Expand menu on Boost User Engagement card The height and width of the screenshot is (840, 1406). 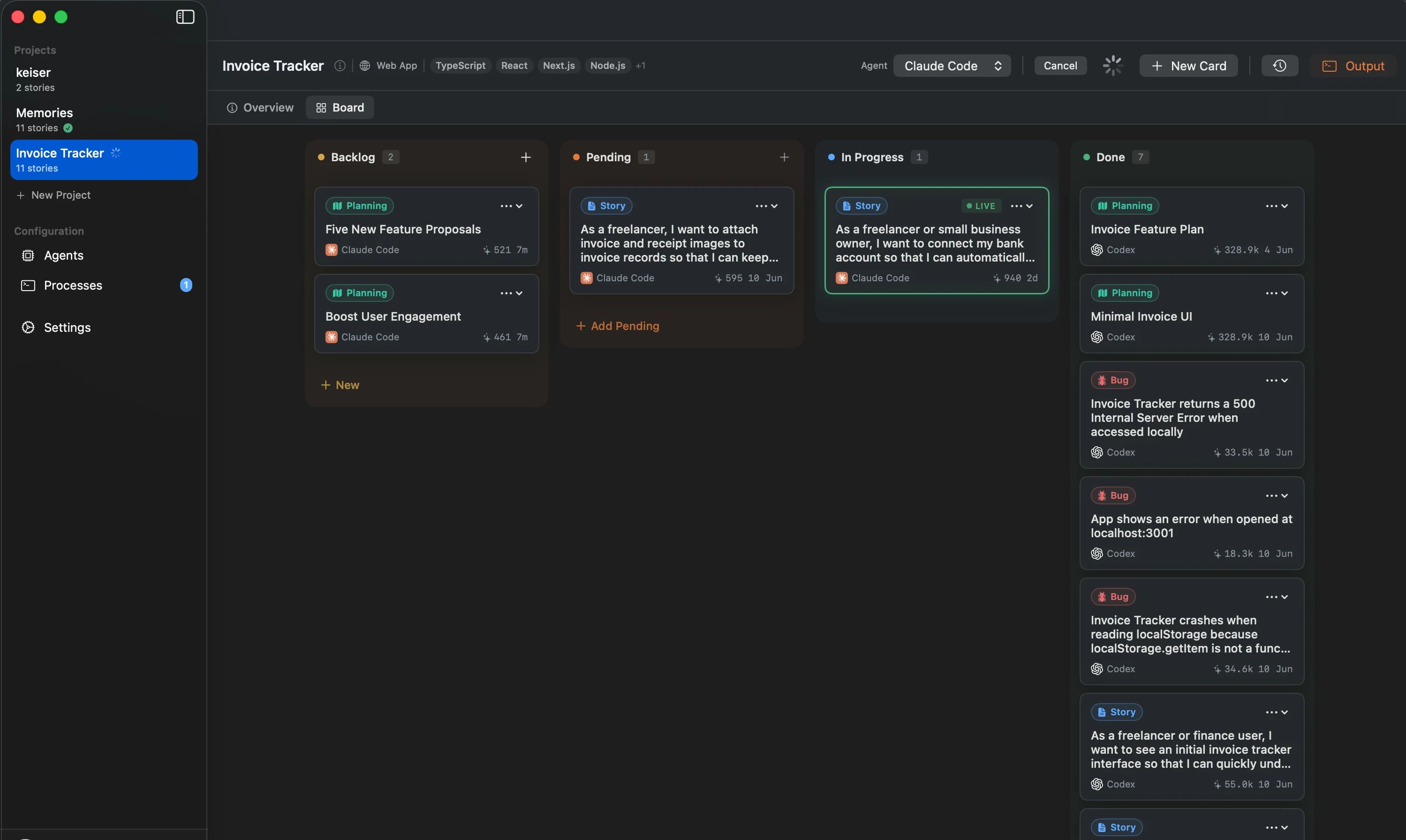(511, 293)
